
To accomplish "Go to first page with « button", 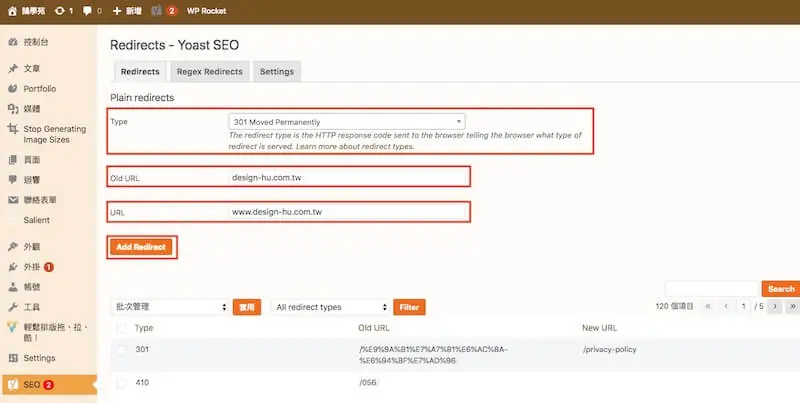I will (708, 307).
